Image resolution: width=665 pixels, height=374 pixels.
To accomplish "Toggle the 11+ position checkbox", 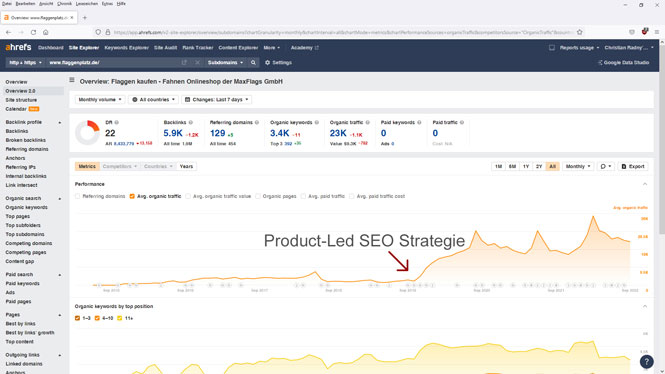I will [120, 318].
